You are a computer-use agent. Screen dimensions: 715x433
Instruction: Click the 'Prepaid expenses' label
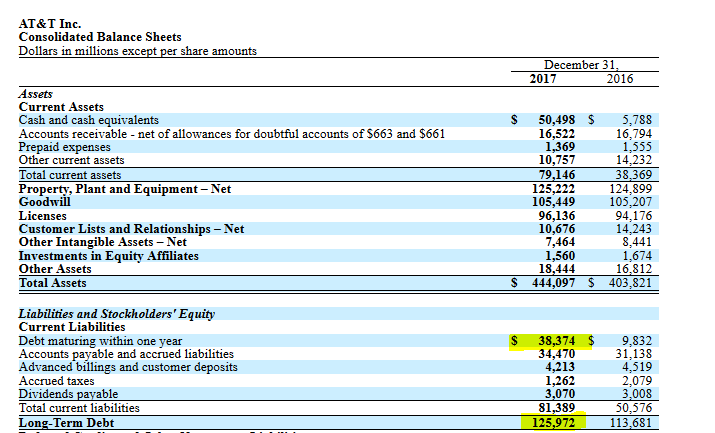pyautogui.click(x=64, y=147)
